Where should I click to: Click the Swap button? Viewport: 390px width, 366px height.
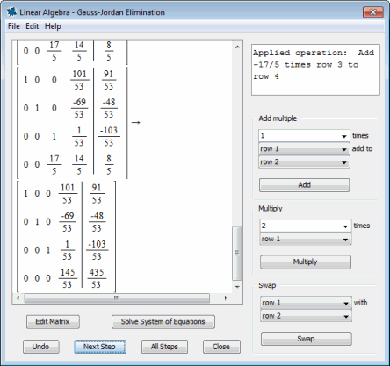tap(306, 339)
